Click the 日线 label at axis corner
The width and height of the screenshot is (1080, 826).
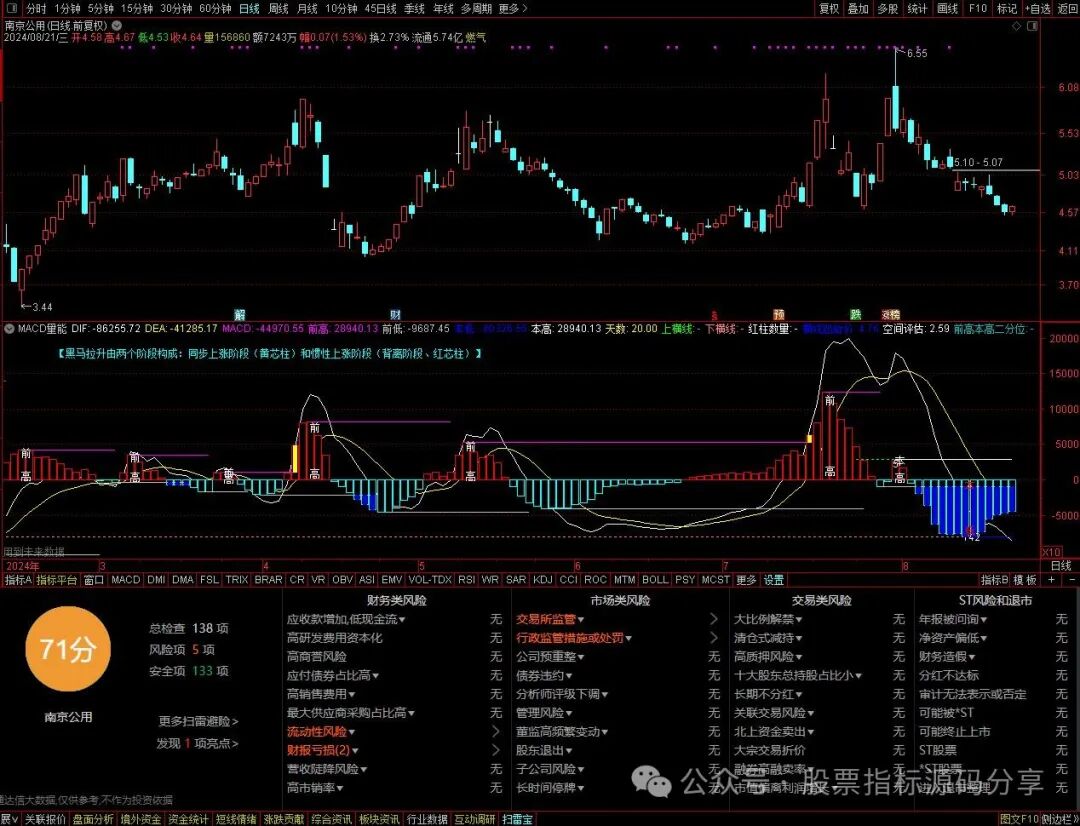[x=1061, y=566]
